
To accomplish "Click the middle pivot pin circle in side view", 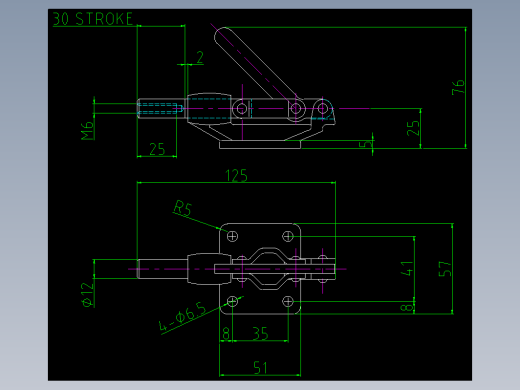I will click(x=296, y=109).
